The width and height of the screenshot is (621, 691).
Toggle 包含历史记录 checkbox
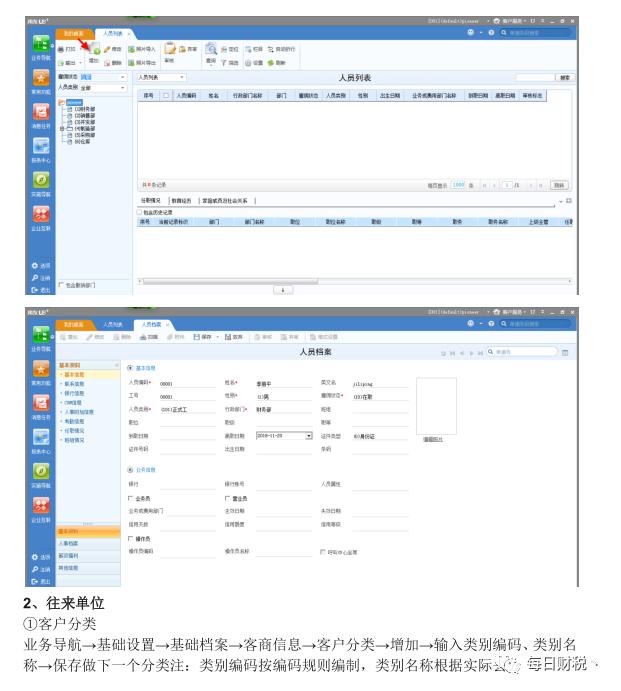[140, 212]
